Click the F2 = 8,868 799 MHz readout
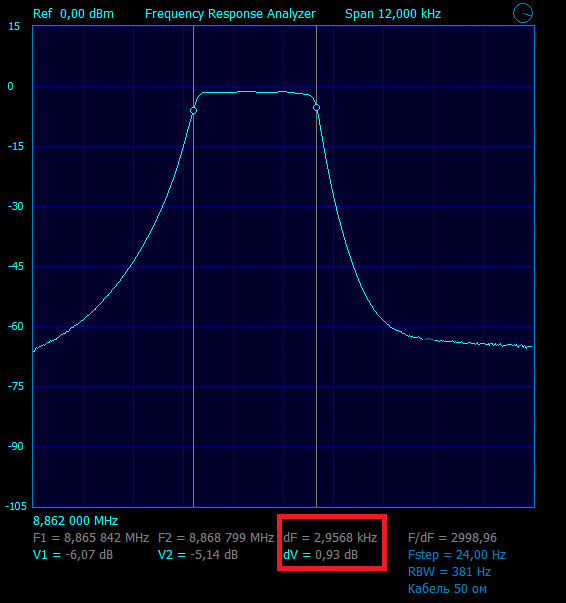The image size is (566, 603). tap(216, 538)
